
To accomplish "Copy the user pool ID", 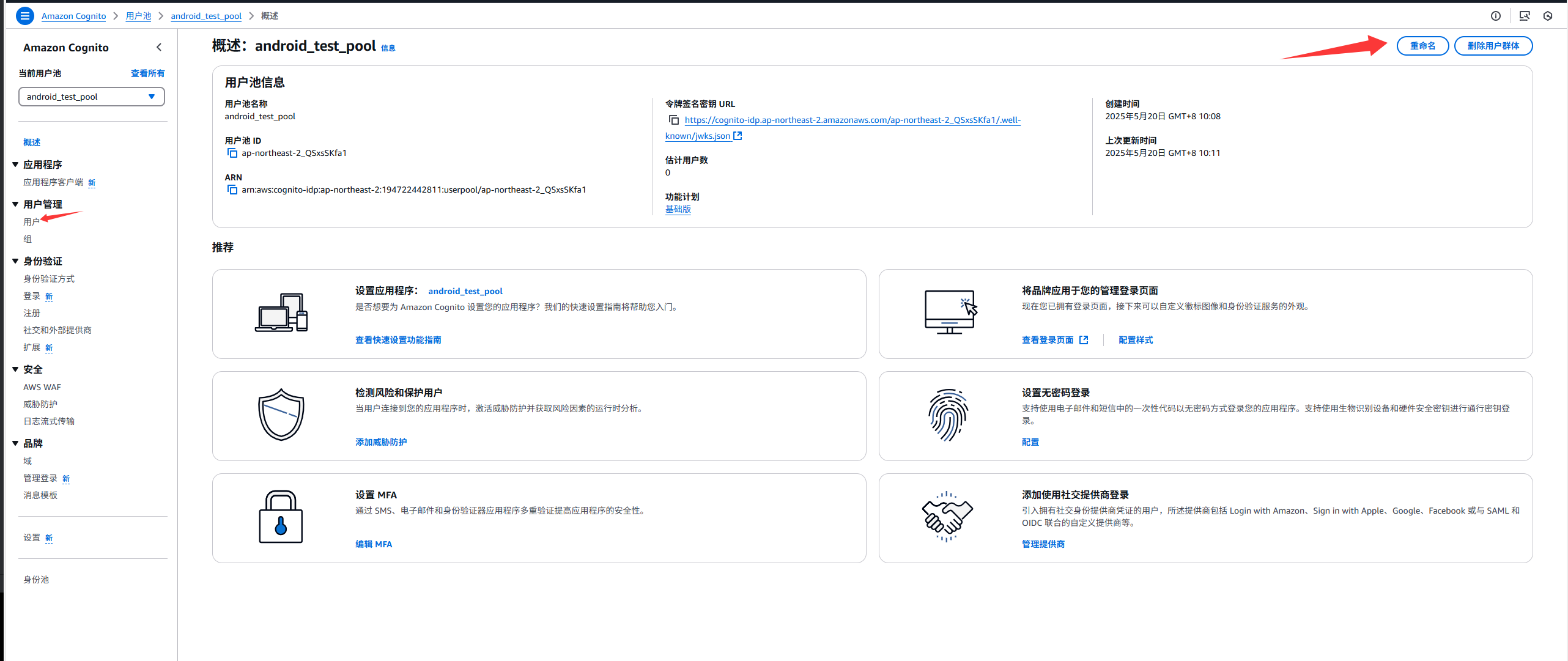I will 232,153.
